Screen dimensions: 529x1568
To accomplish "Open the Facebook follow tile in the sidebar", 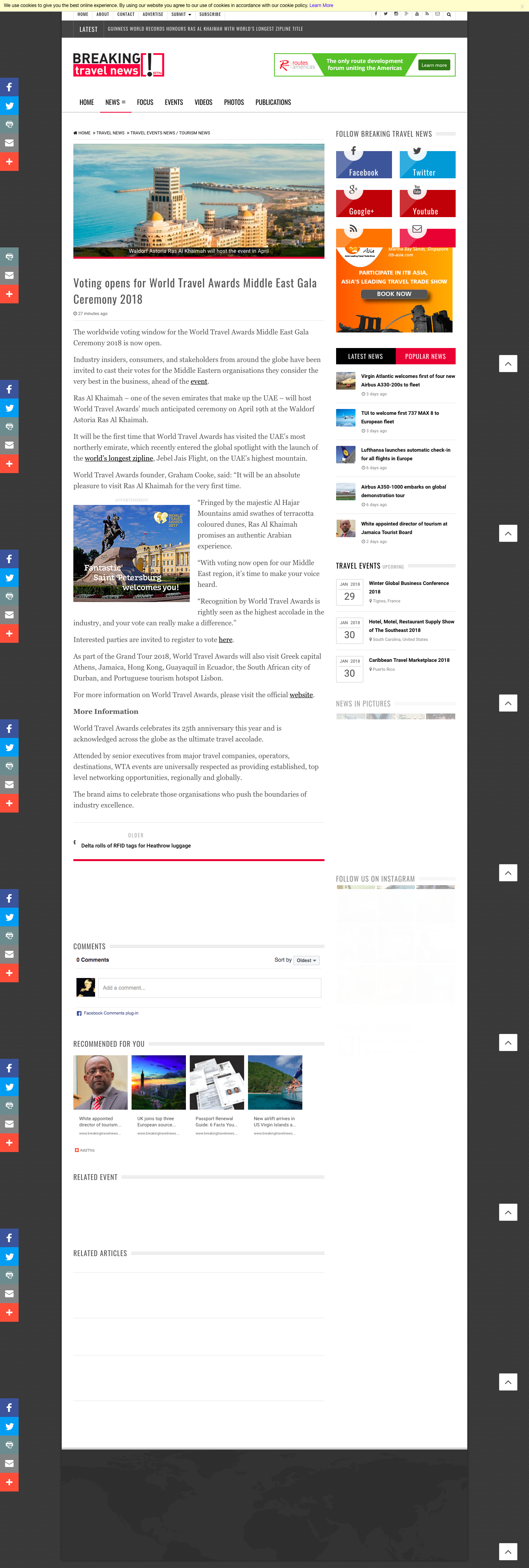I will click(364, 164).
